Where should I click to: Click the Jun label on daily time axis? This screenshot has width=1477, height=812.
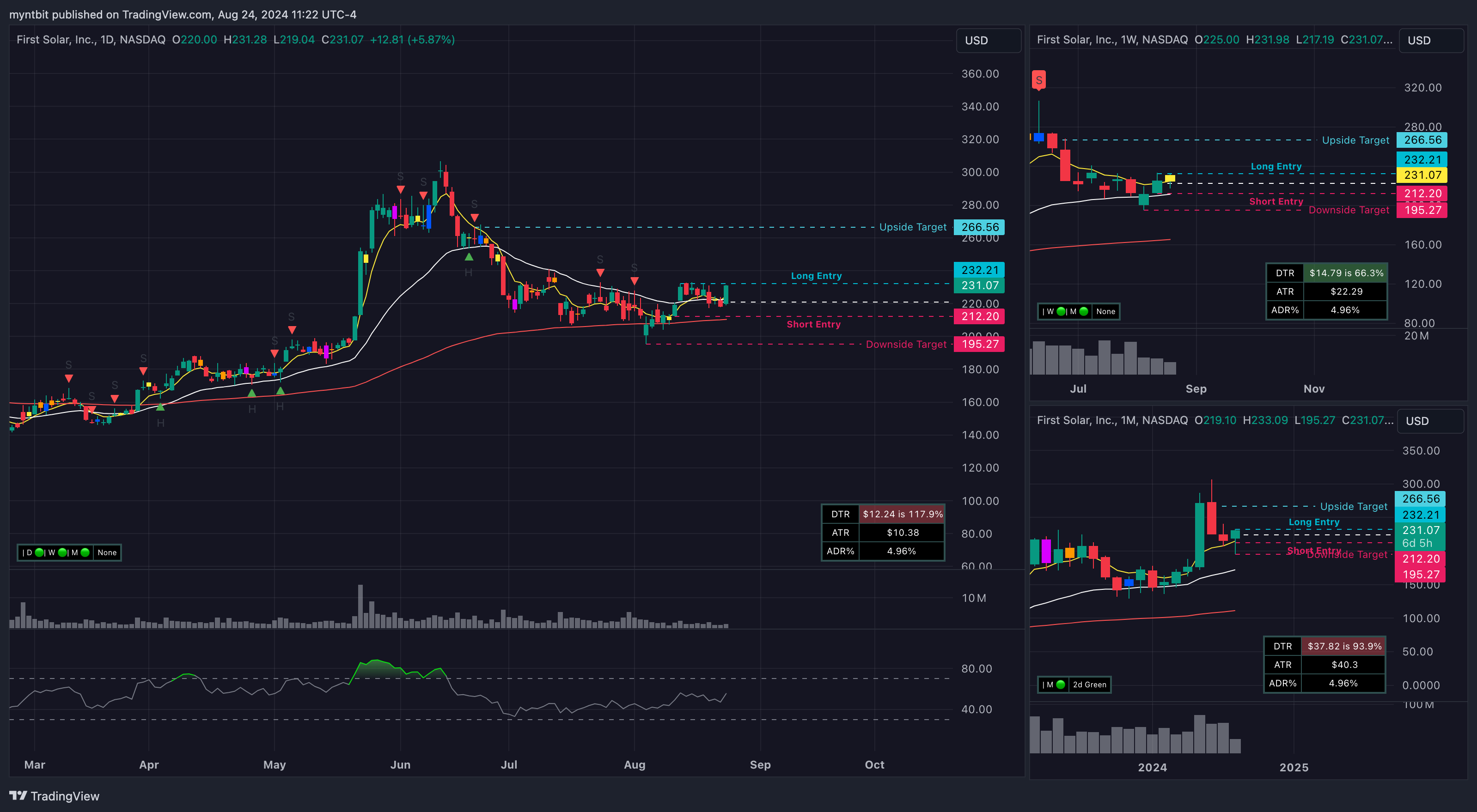coord(400,764)
